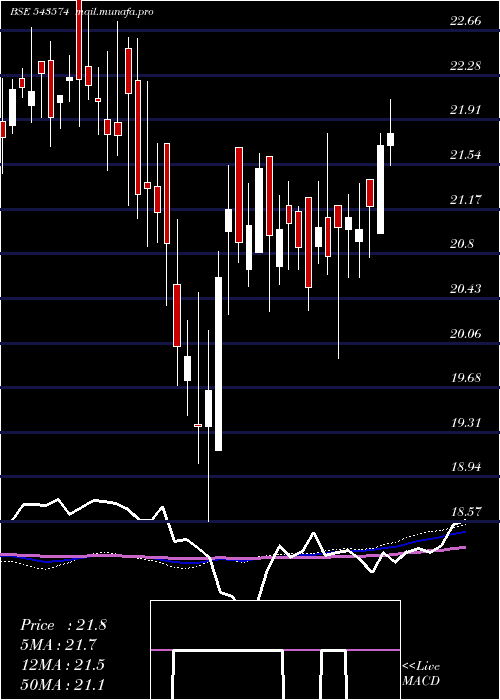Select the 20.06 price axis label
Screen dimensions: 500x700
(466, 333)
